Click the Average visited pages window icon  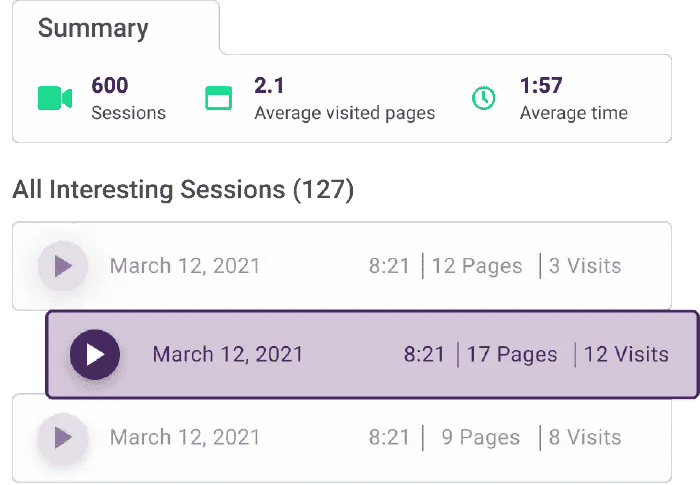point(218,98)
